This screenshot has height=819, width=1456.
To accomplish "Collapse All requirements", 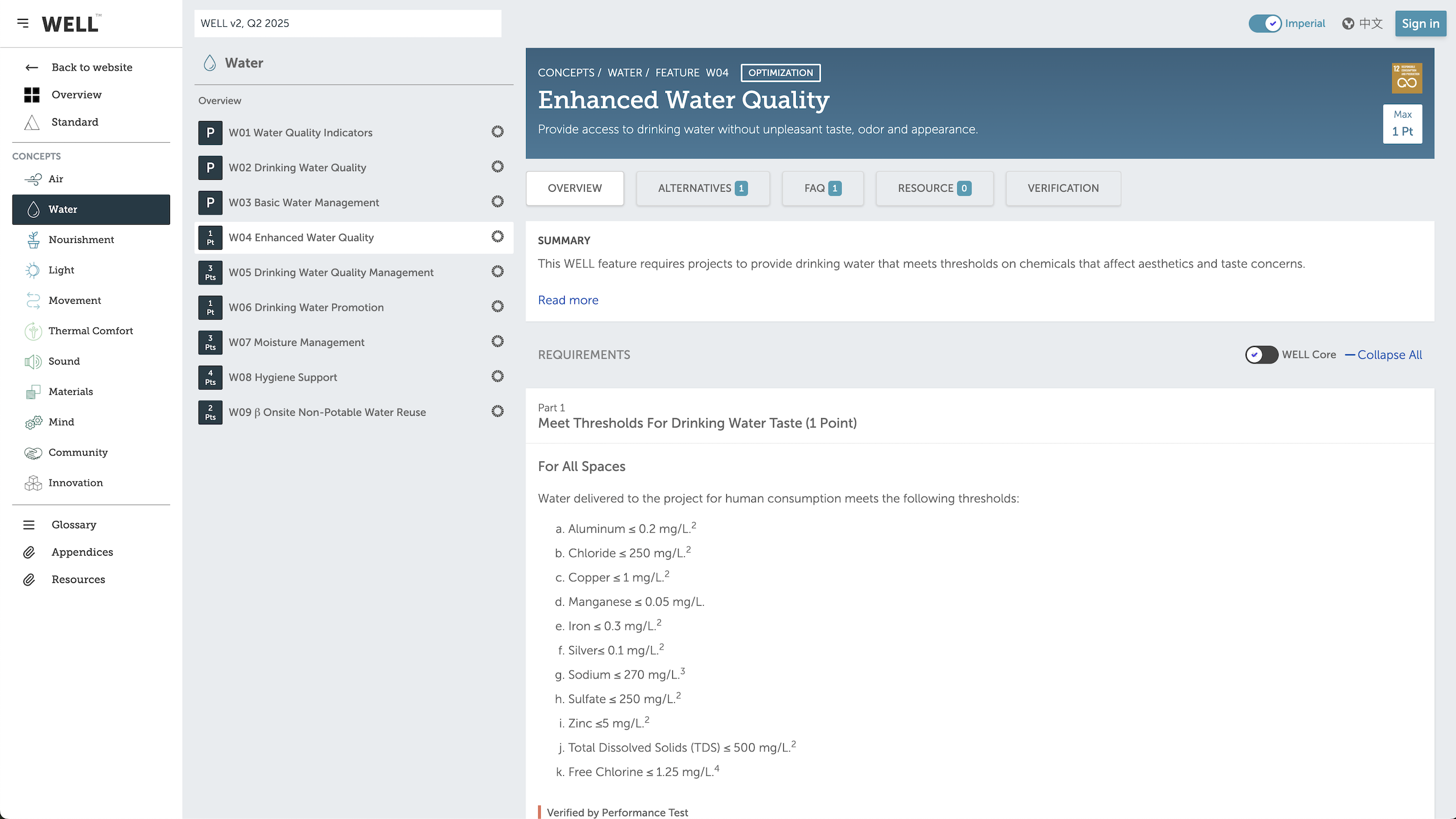I will click(x=1383, y=355).
